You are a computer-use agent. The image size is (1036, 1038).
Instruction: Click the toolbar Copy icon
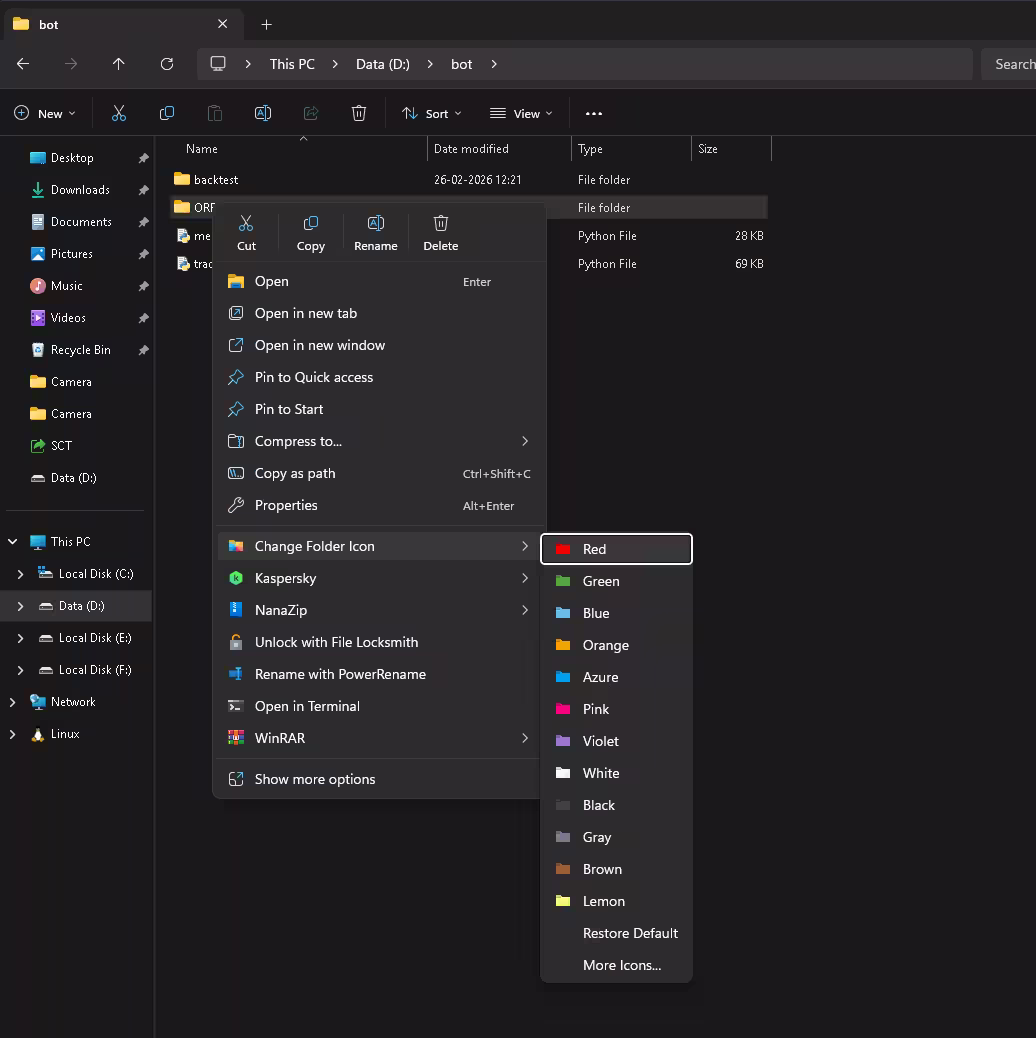click(x=167, y=113)
